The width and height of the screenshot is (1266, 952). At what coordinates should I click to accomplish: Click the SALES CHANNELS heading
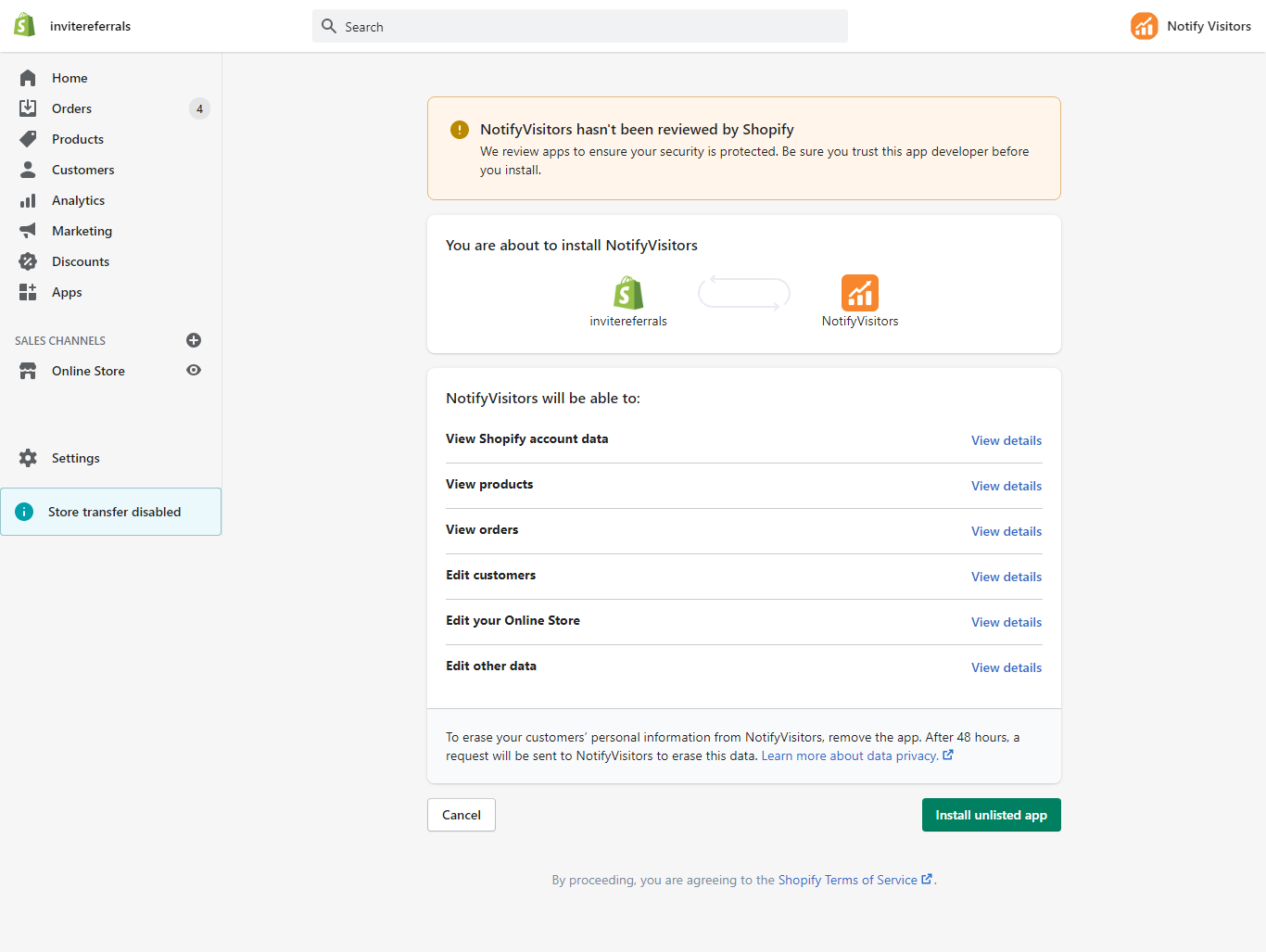[60, 341]
